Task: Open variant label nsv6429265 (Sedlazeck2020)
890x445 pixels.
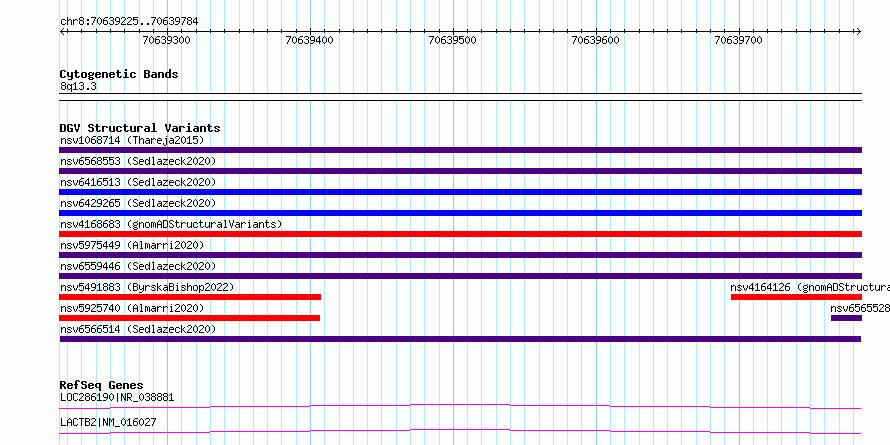Action: [x=138, y=203]
